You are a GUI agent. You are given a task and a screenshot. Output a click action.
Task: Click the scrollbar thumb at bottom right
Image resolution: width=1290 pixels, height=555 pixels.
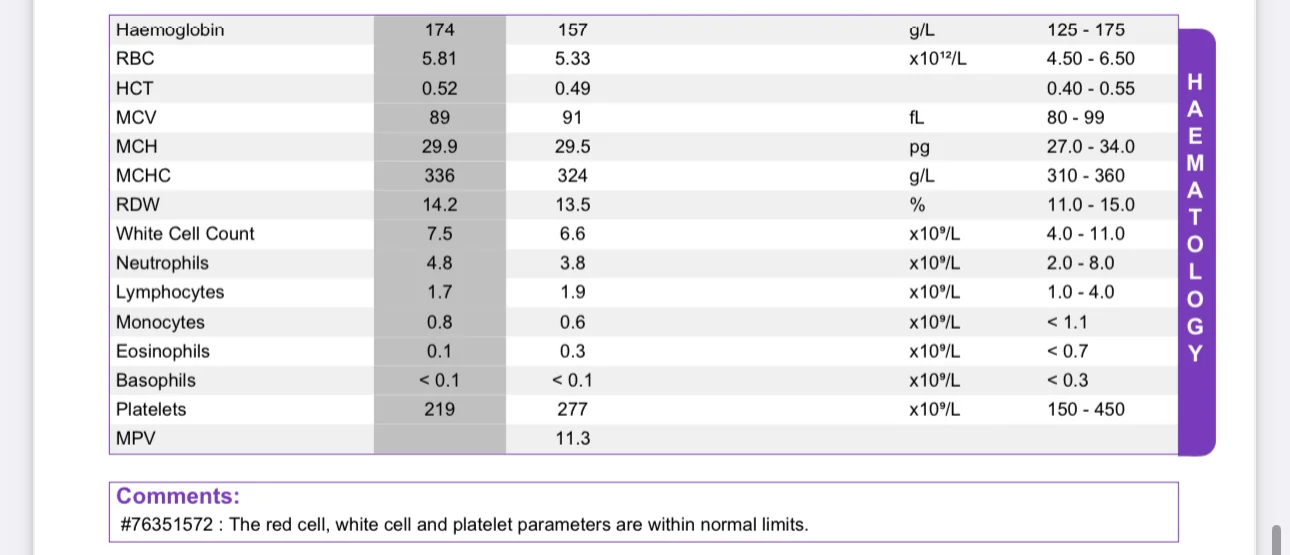point(1276,540)
